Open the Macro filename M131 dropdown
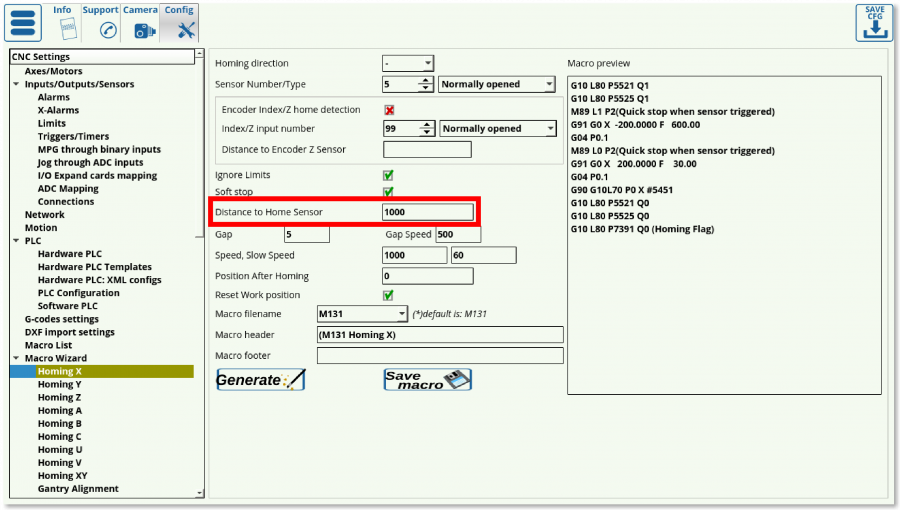The width and height of the screenshot is (900, 510). point(362,314)
